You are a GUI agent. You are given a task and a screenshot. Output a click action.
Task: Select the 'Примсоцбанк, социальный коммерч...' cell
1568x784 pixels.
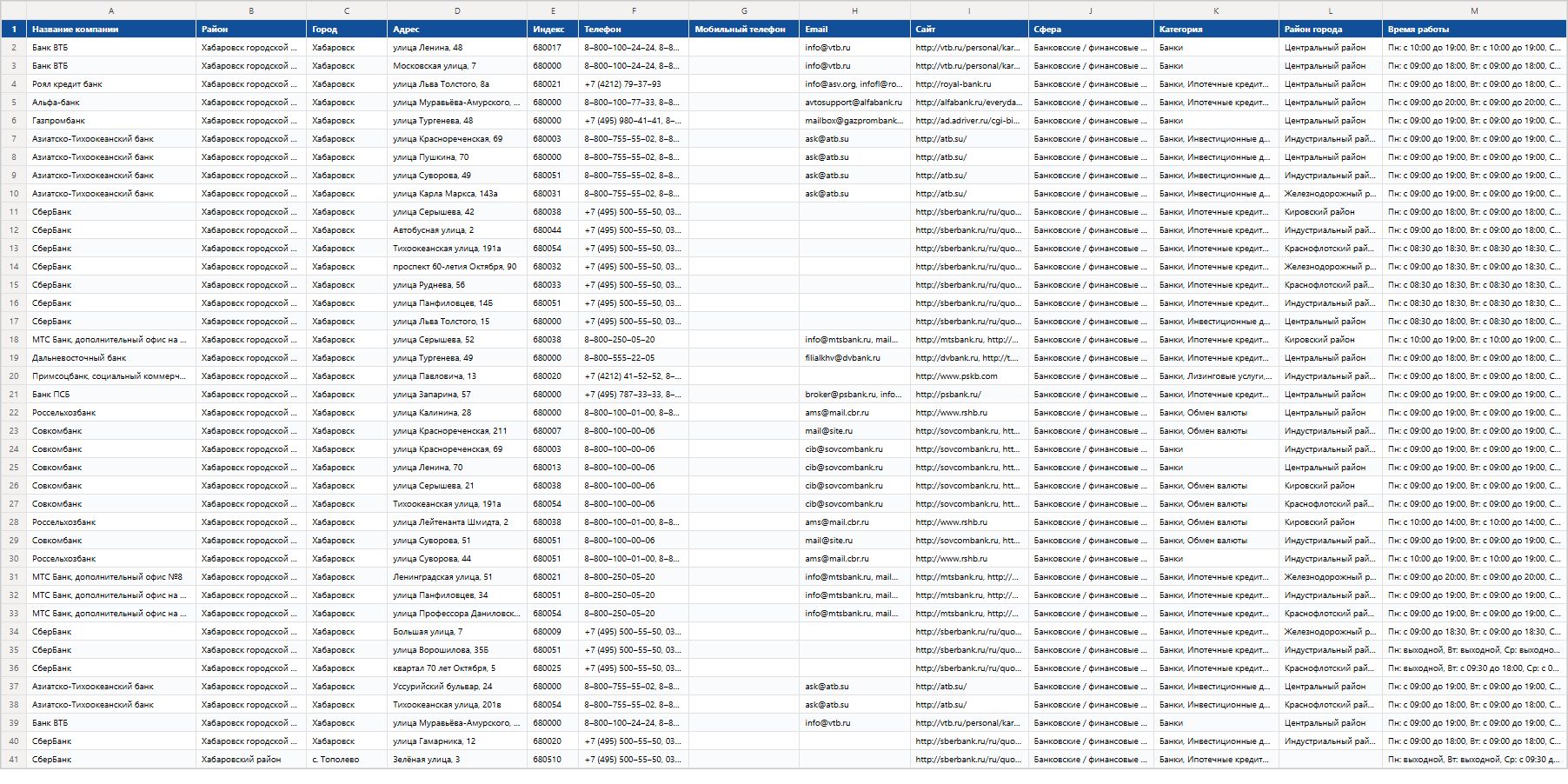(x=111, y=376)
